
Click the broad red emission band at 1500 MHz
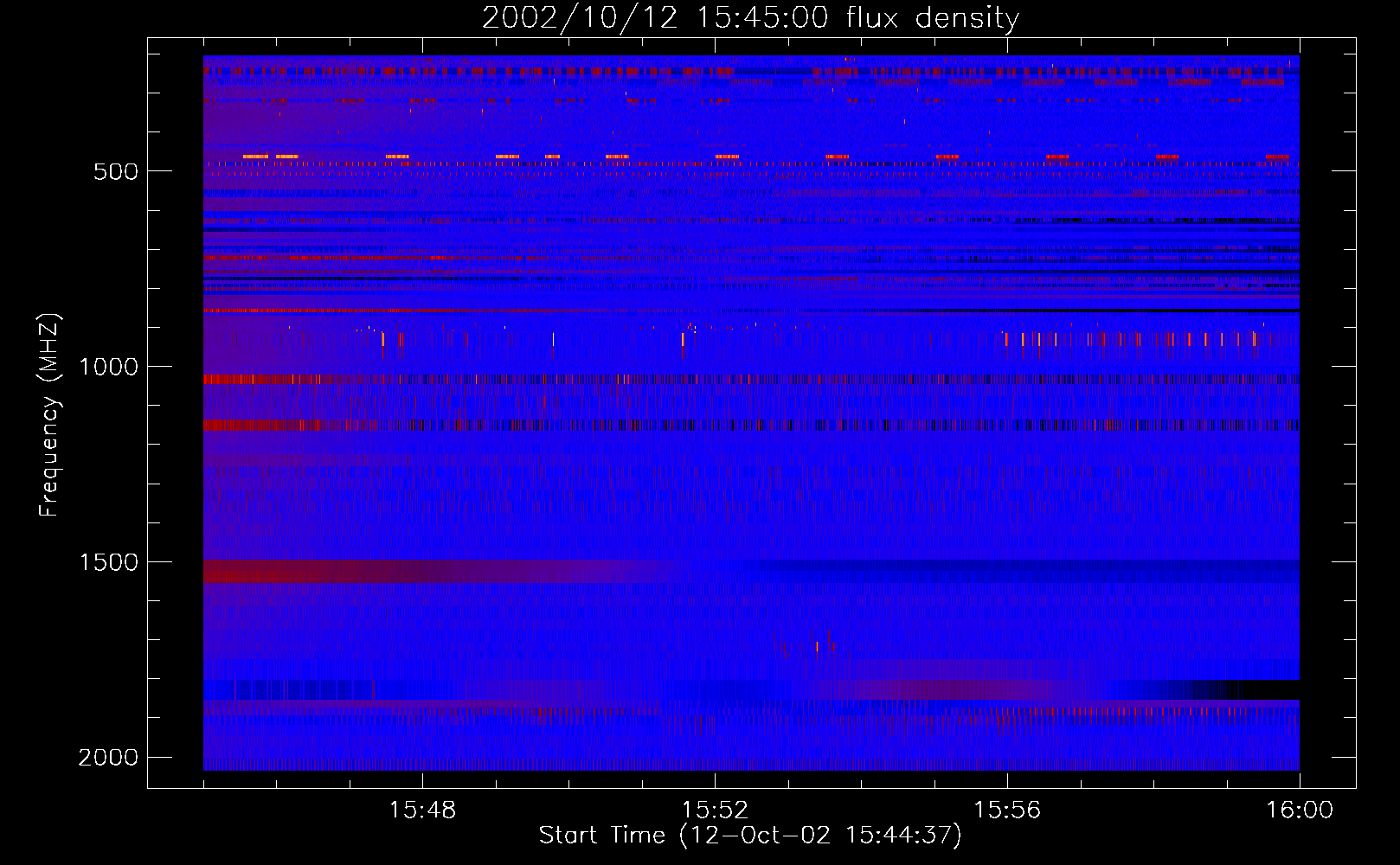pos(433,571)
